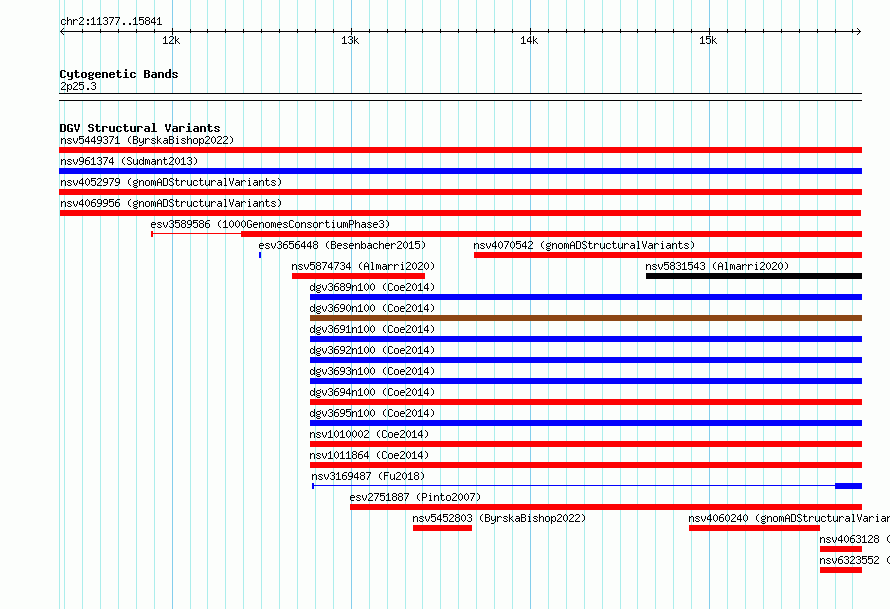Open the nsv4070542 gnomAD variant label
This screenshot has width=890, height=609.
tap(584, 245)
